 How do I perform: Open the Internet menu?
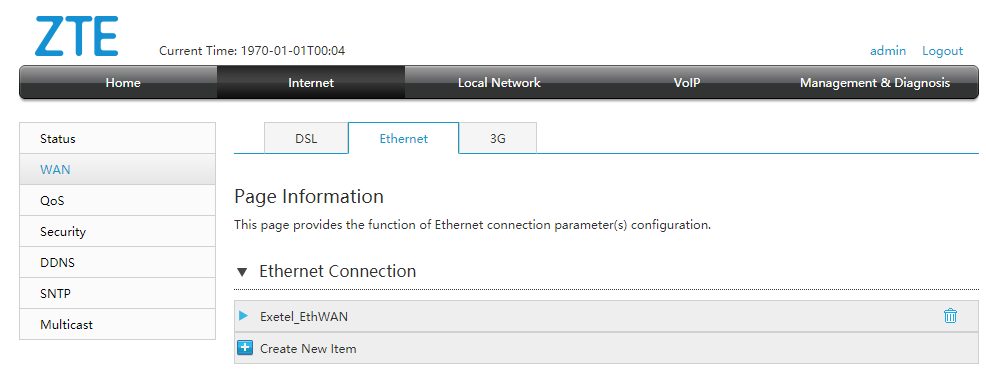point(311,83)
